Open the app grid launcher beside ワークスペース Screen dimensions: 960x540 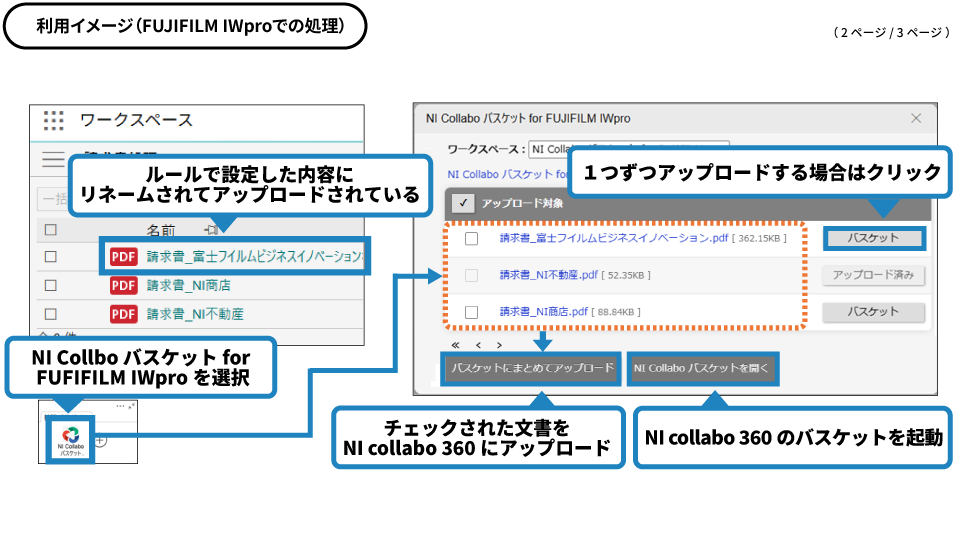[x=54, y=120]
